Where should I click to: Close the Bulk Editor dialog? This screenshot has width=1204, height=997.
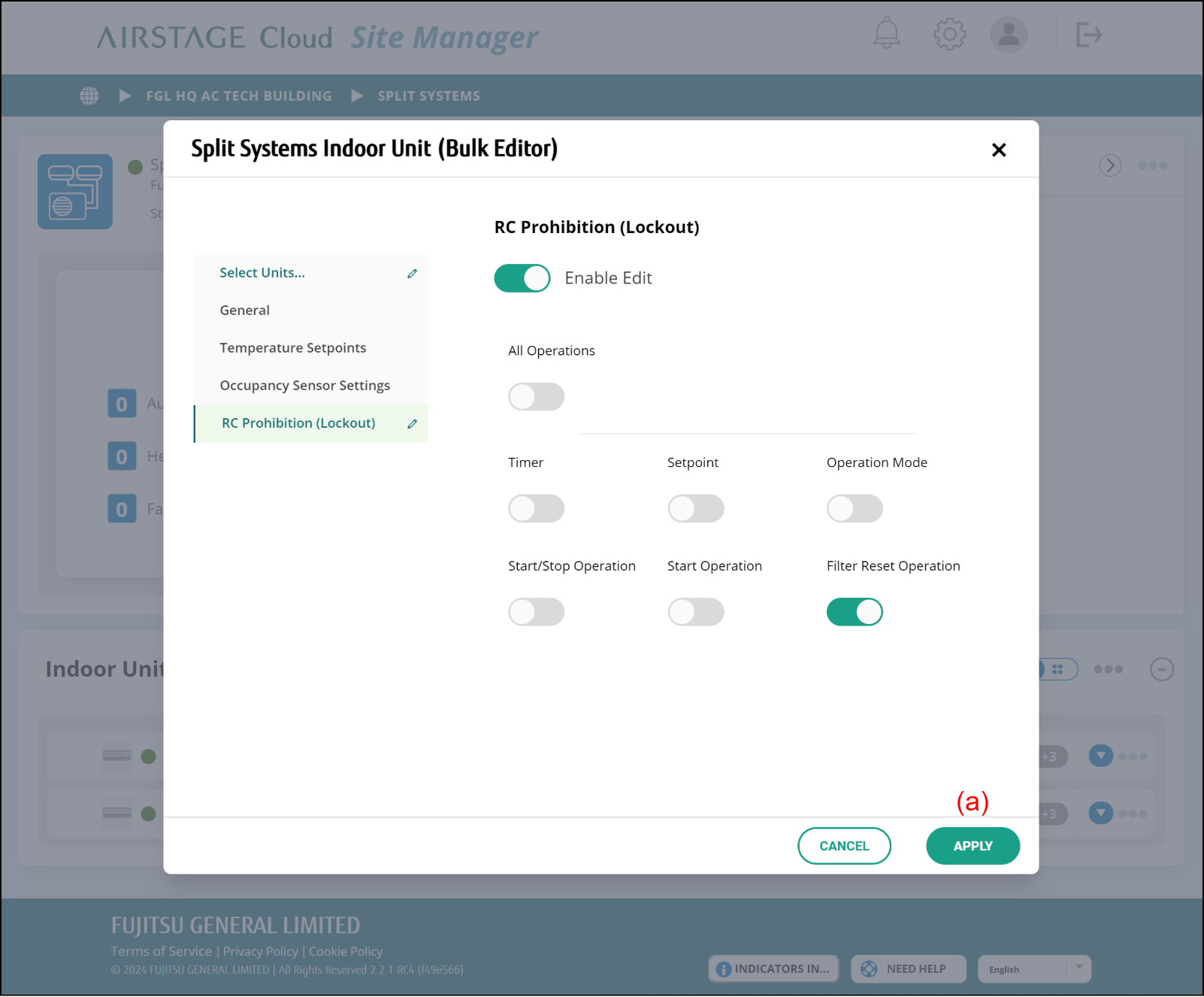click(999, 150)
